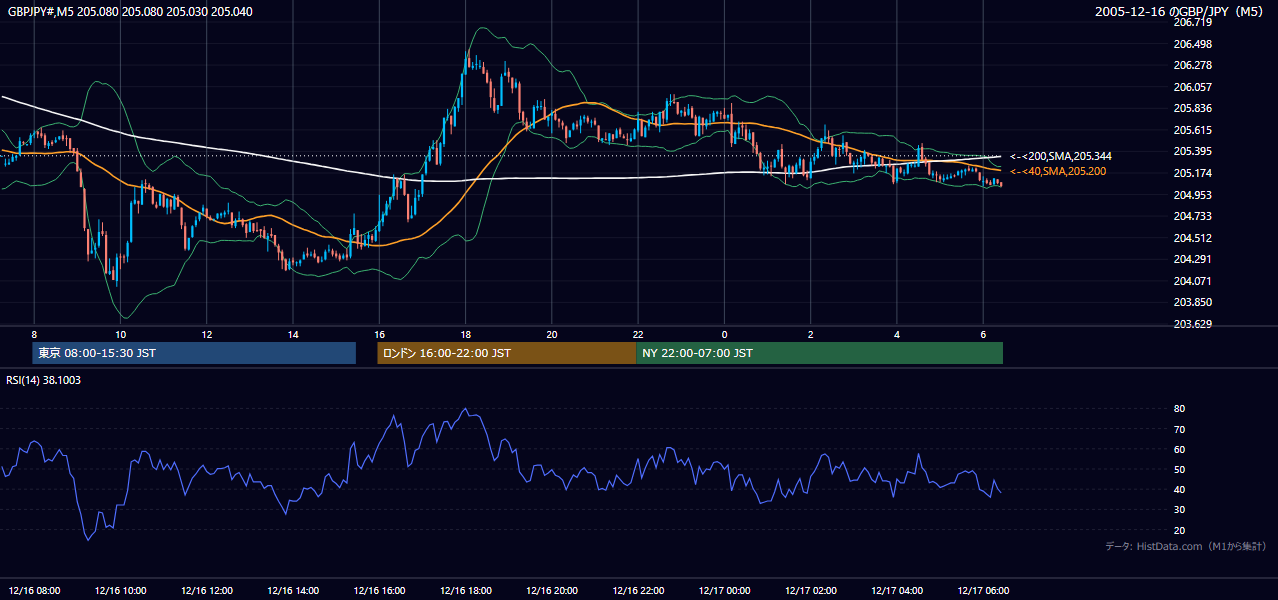Screen dimensions: 1278x600
Task: Click the 12/16 12:00 time axis label
Action: [x=207, y=591]
